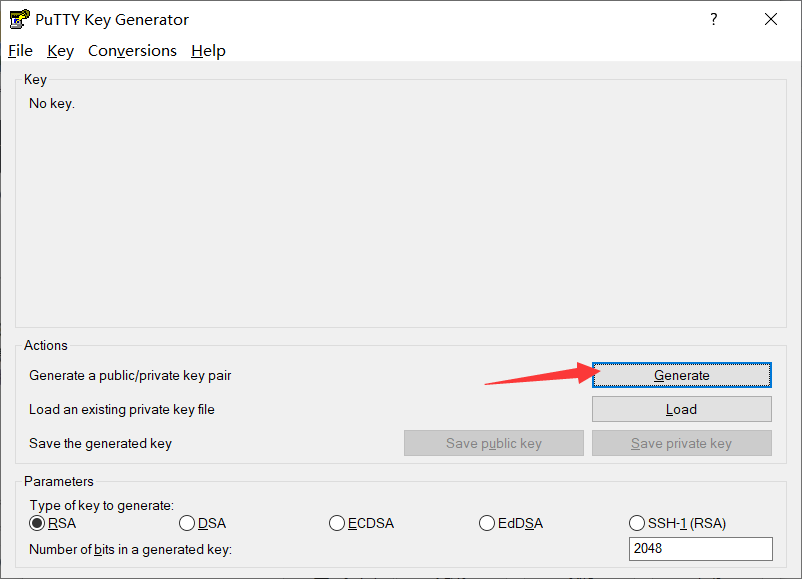Click the Save public key button
This screenshot has width=802, height=579.
point(493,443)
